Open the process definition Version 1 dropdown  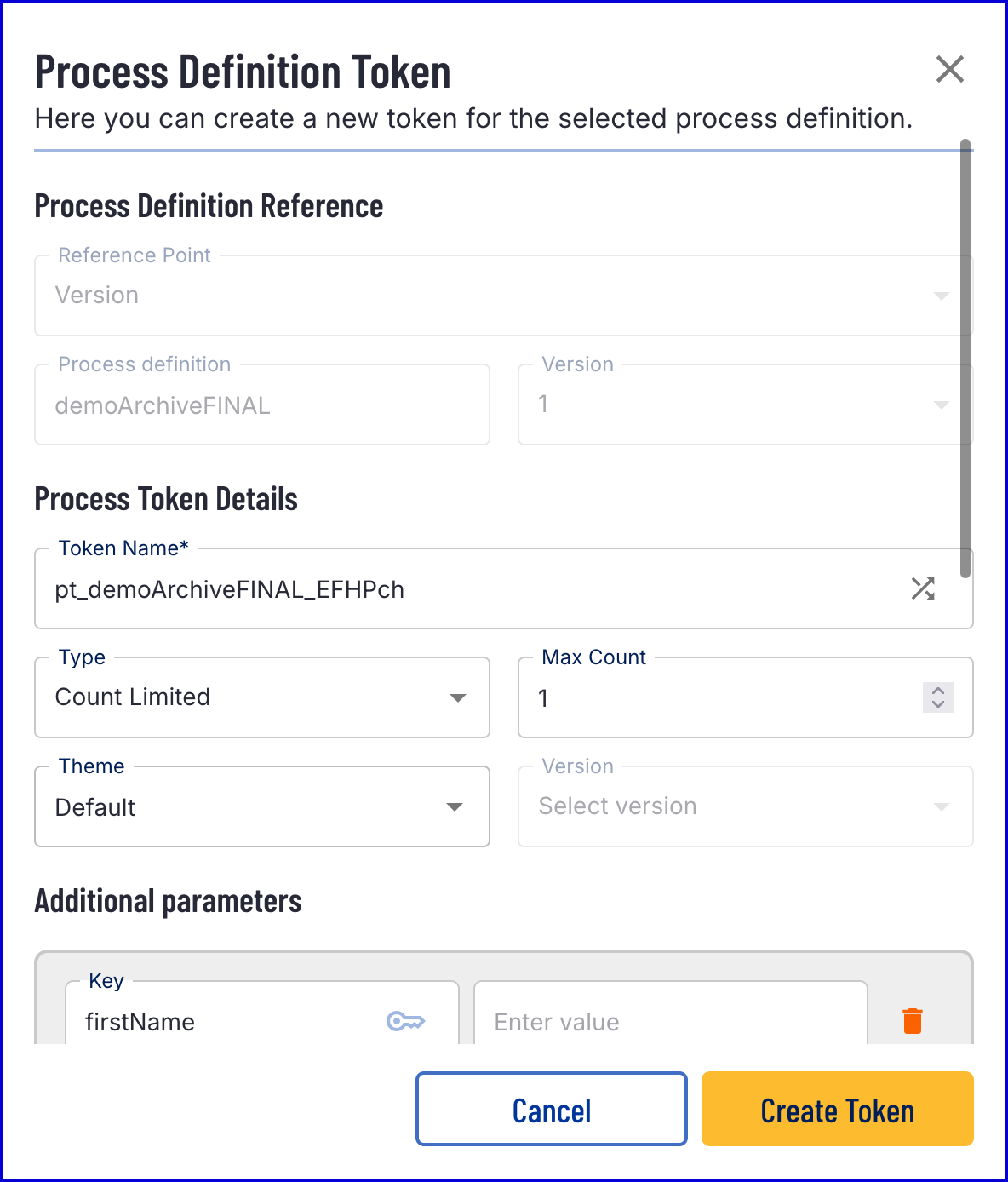tap(746, 405)
